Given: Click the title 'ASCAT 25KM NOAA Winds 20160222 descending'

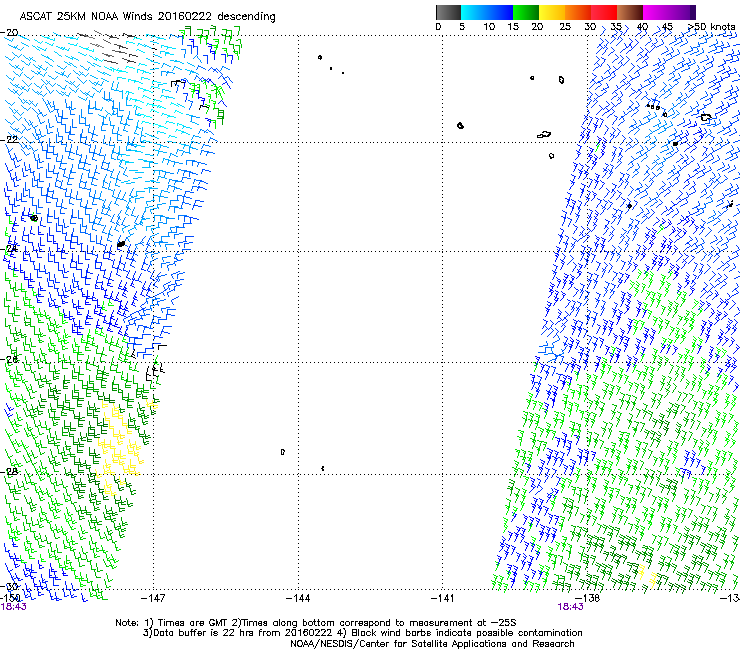Looking at the screenshot, I should [147, 16].
